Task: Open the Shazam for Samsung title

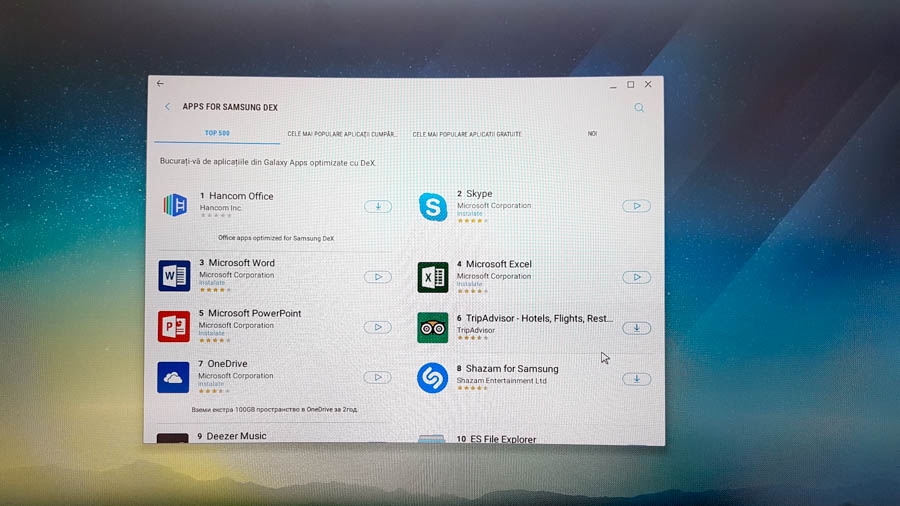Action: 512,369
